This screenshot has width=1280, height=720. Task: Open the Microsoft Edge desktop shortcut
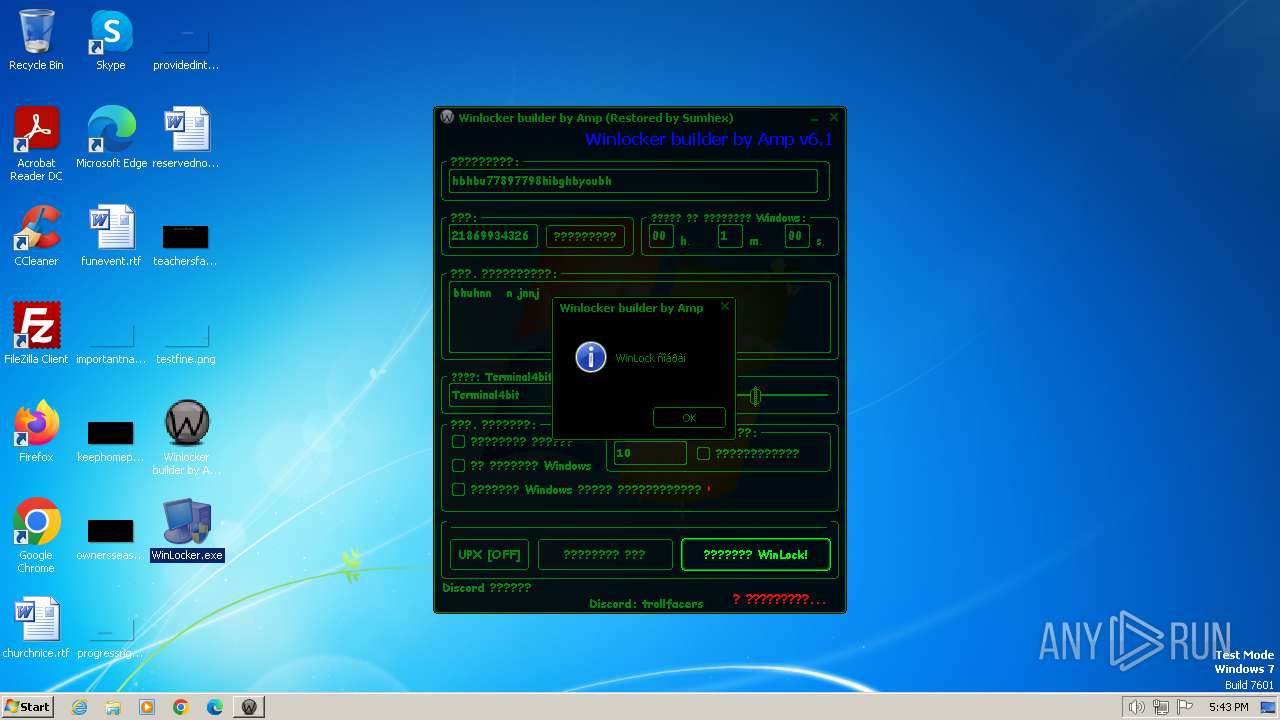point(111,138)
